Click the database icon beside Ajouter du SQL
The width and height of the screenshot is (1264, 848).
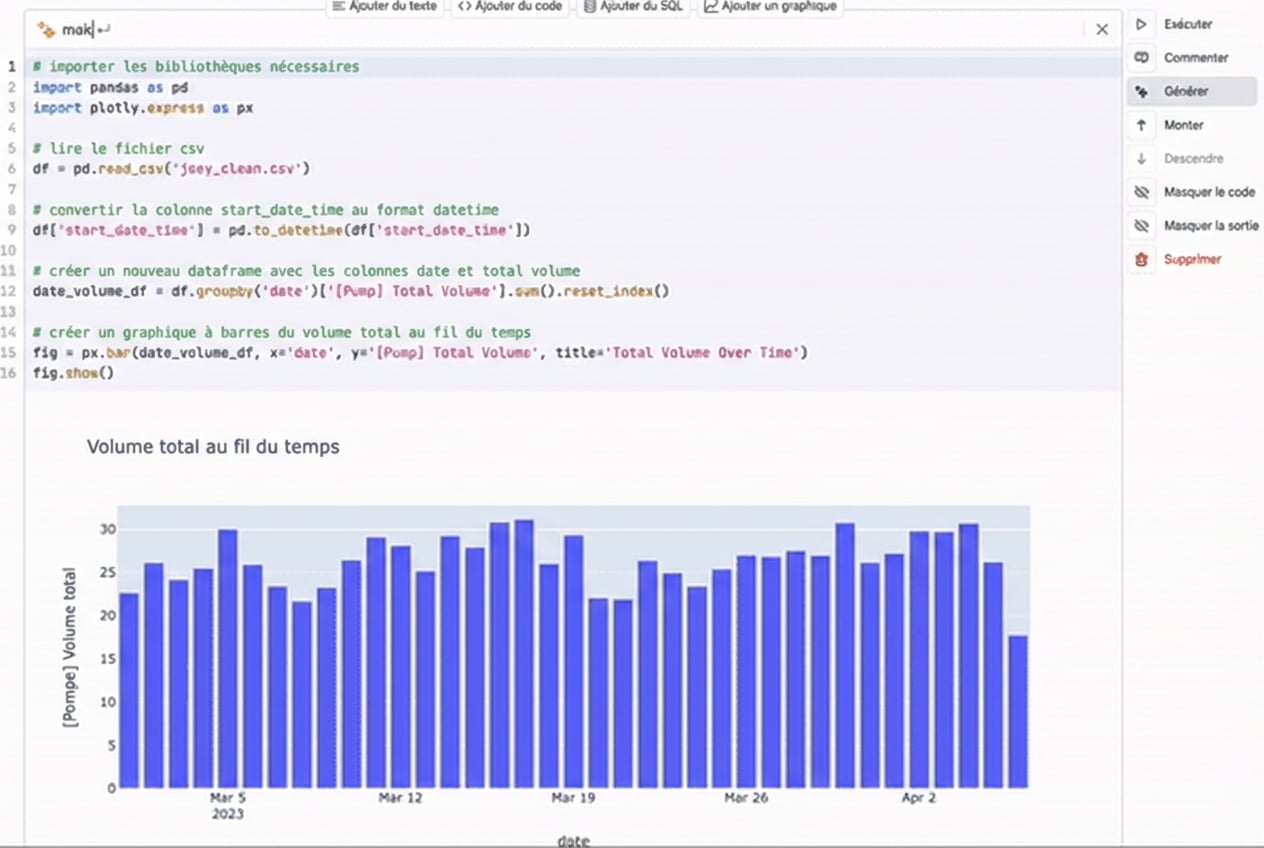pos(590,5)
